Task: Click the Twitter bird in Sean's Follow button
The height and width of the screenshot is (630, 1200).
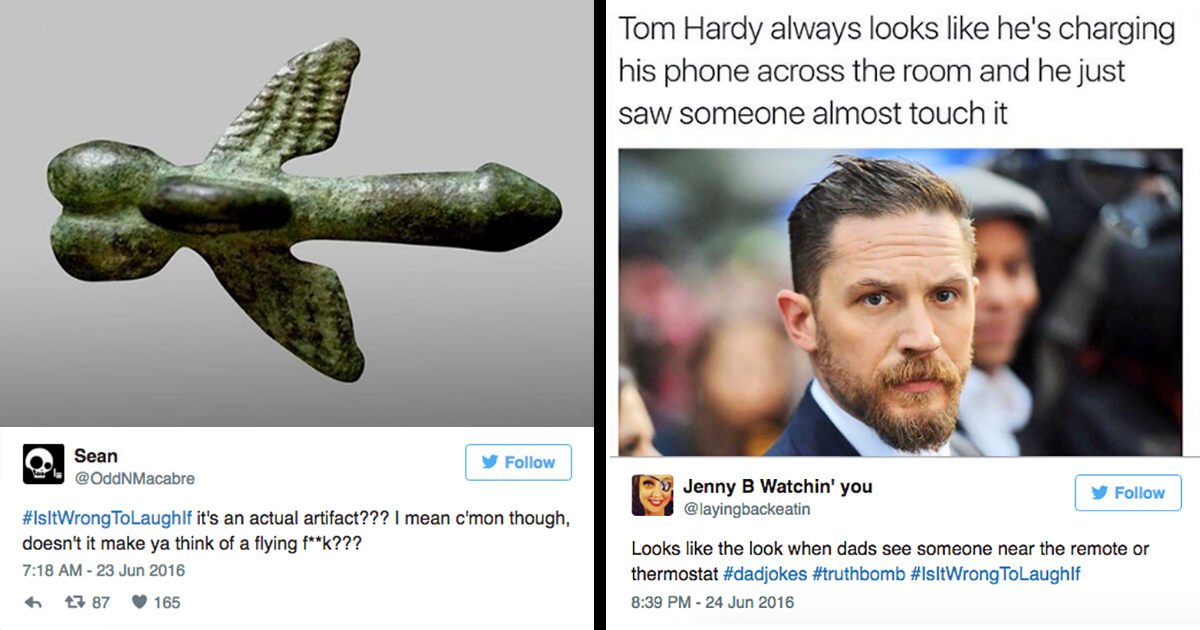Action: click(x=492, y=462)
